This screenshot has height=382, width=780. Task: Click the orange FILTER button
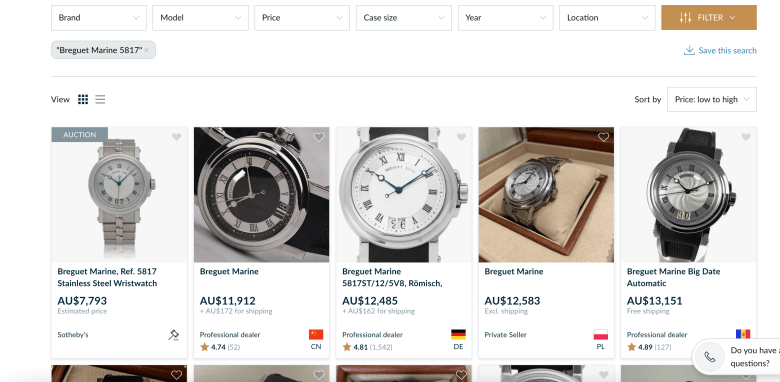(708, 18)
